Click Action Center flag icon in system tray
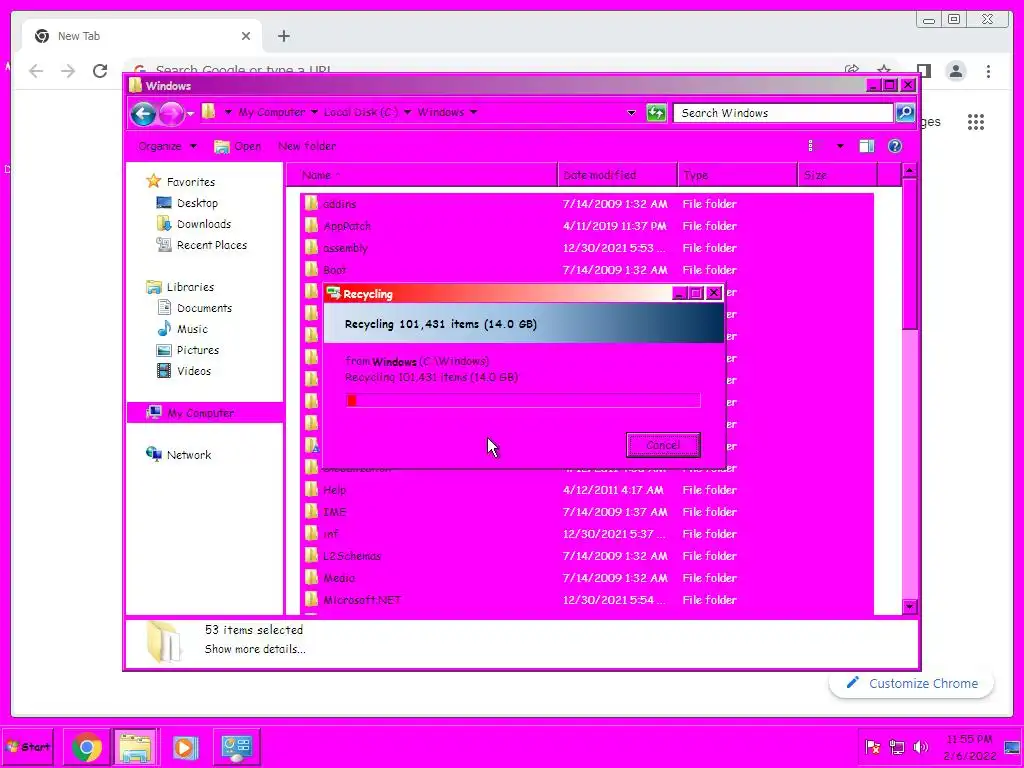 [872, 747]
